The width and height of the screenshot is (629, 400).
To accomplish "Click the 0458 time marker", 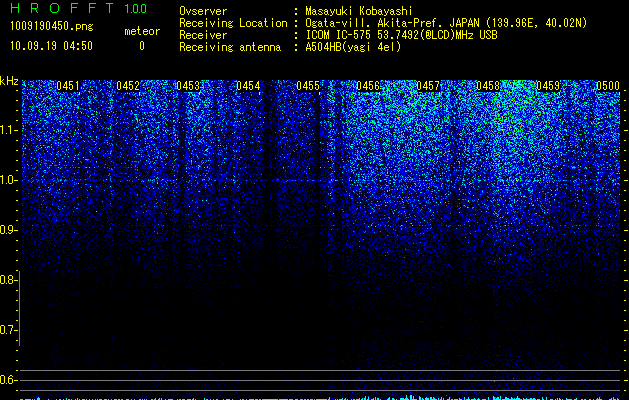I will [488, 86].
